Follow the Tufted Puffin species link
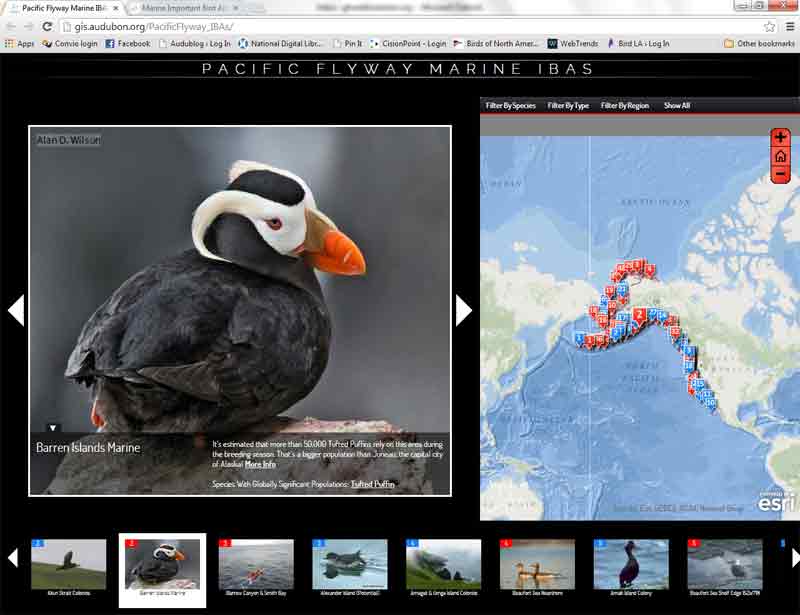Image resolution: width=800 pixels, height=615 pixels. [x=372, y=484]
